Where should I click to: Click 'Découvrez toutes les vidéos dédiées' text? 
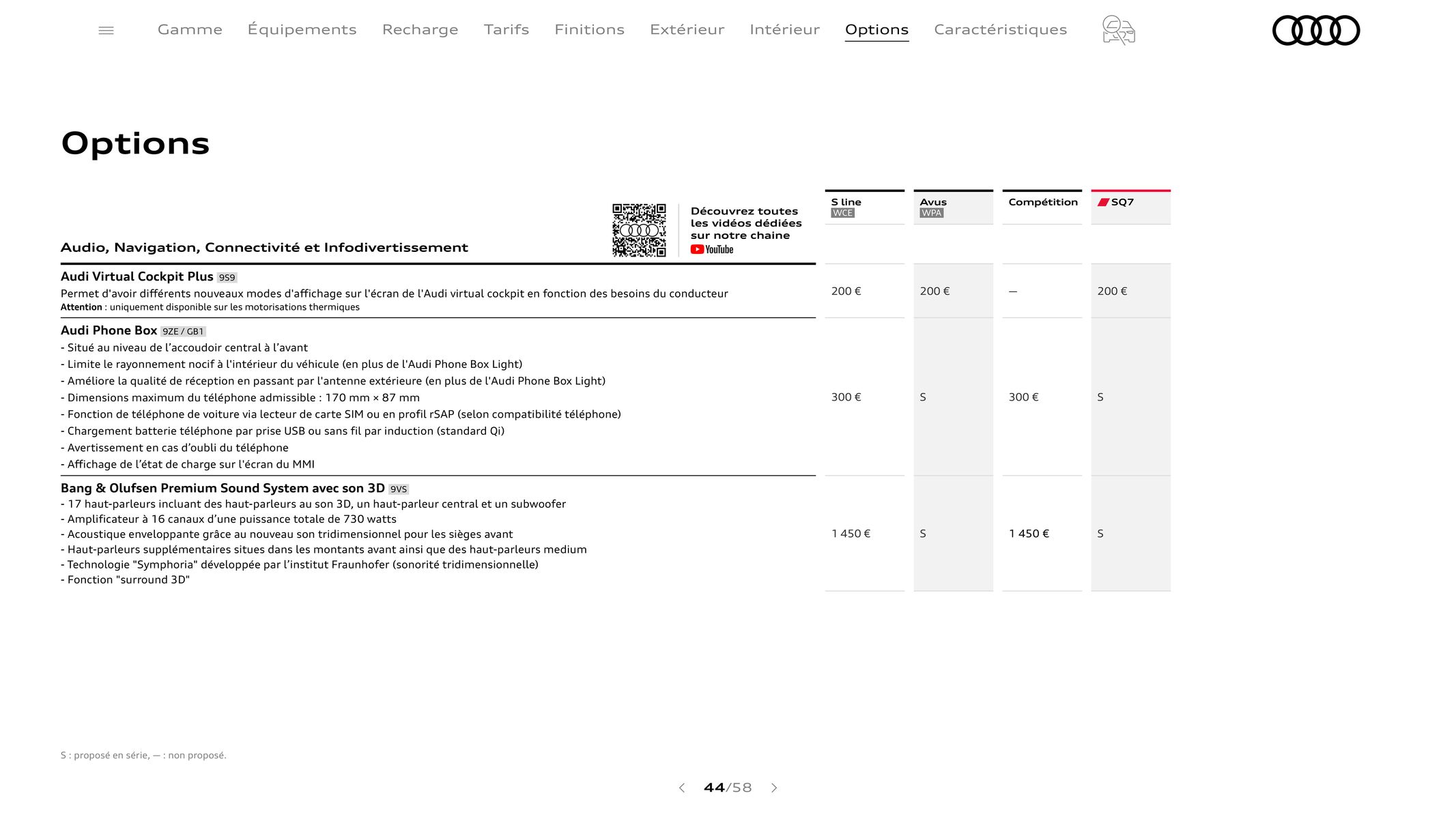(746, 223)
